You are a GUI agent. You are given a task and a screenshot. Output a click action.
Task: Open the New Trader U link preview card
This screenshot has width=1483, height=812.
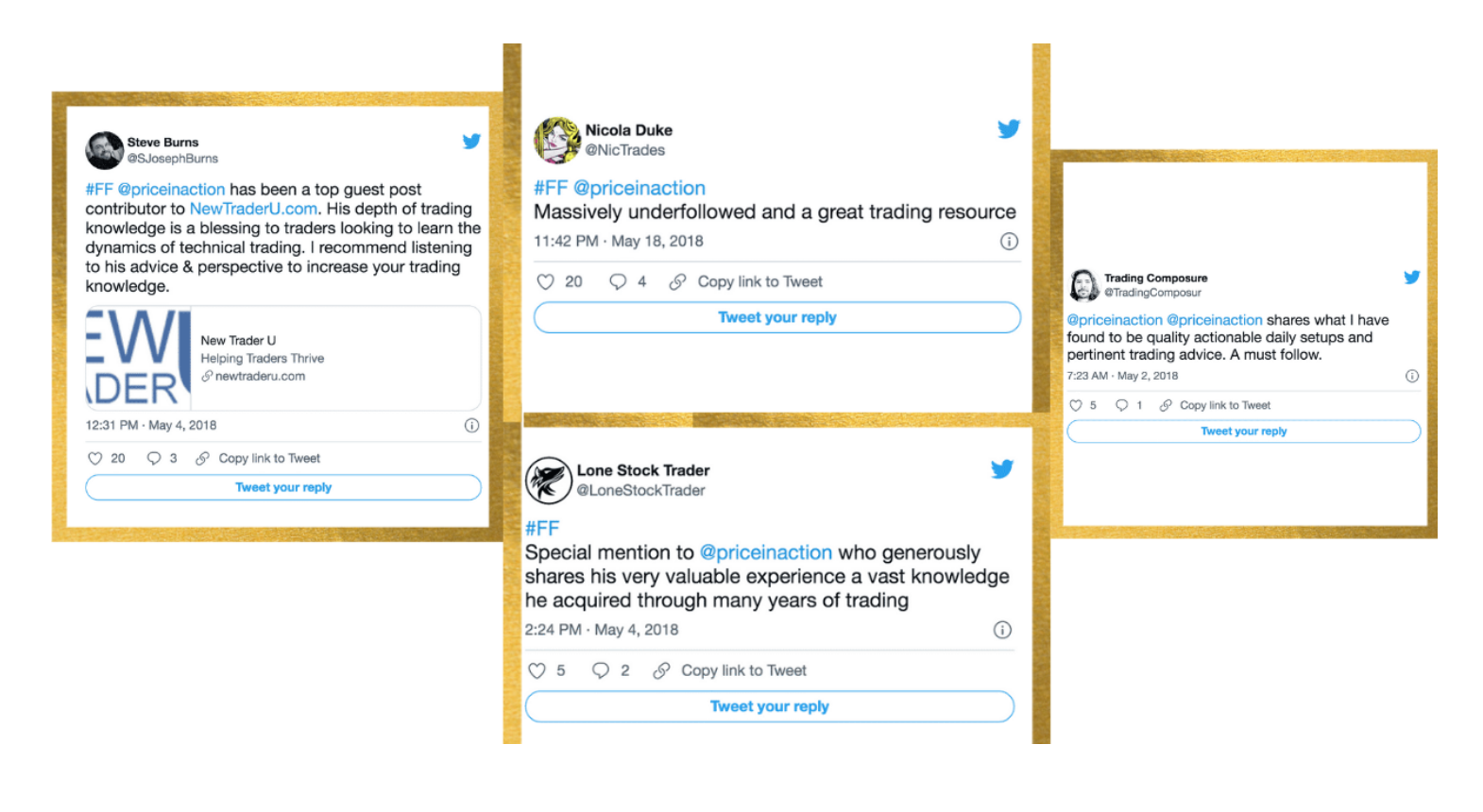click(x=283, y=359)
